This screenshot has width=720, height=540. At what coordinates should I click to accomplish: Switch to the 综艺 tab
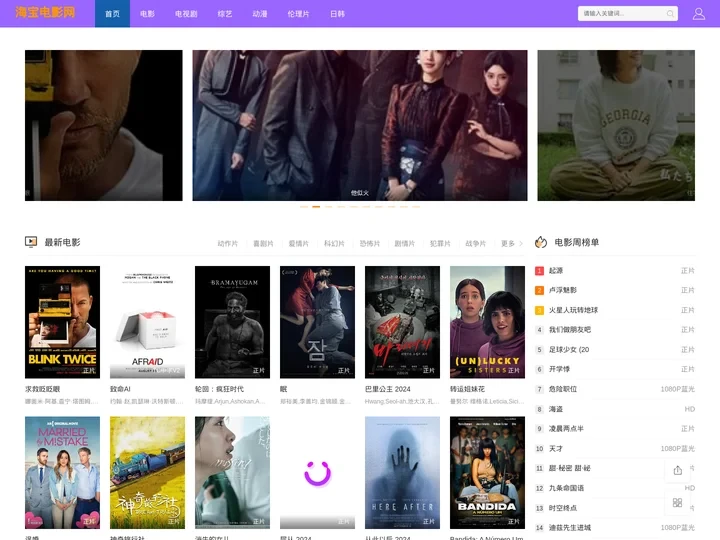(225, 14)
